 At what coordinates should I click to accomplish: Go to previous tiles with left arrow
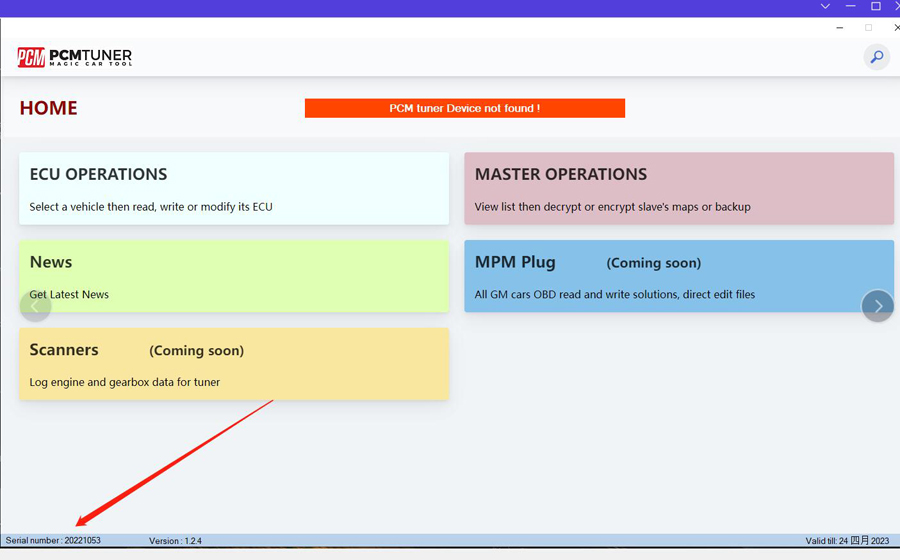[x=35, y=306]
